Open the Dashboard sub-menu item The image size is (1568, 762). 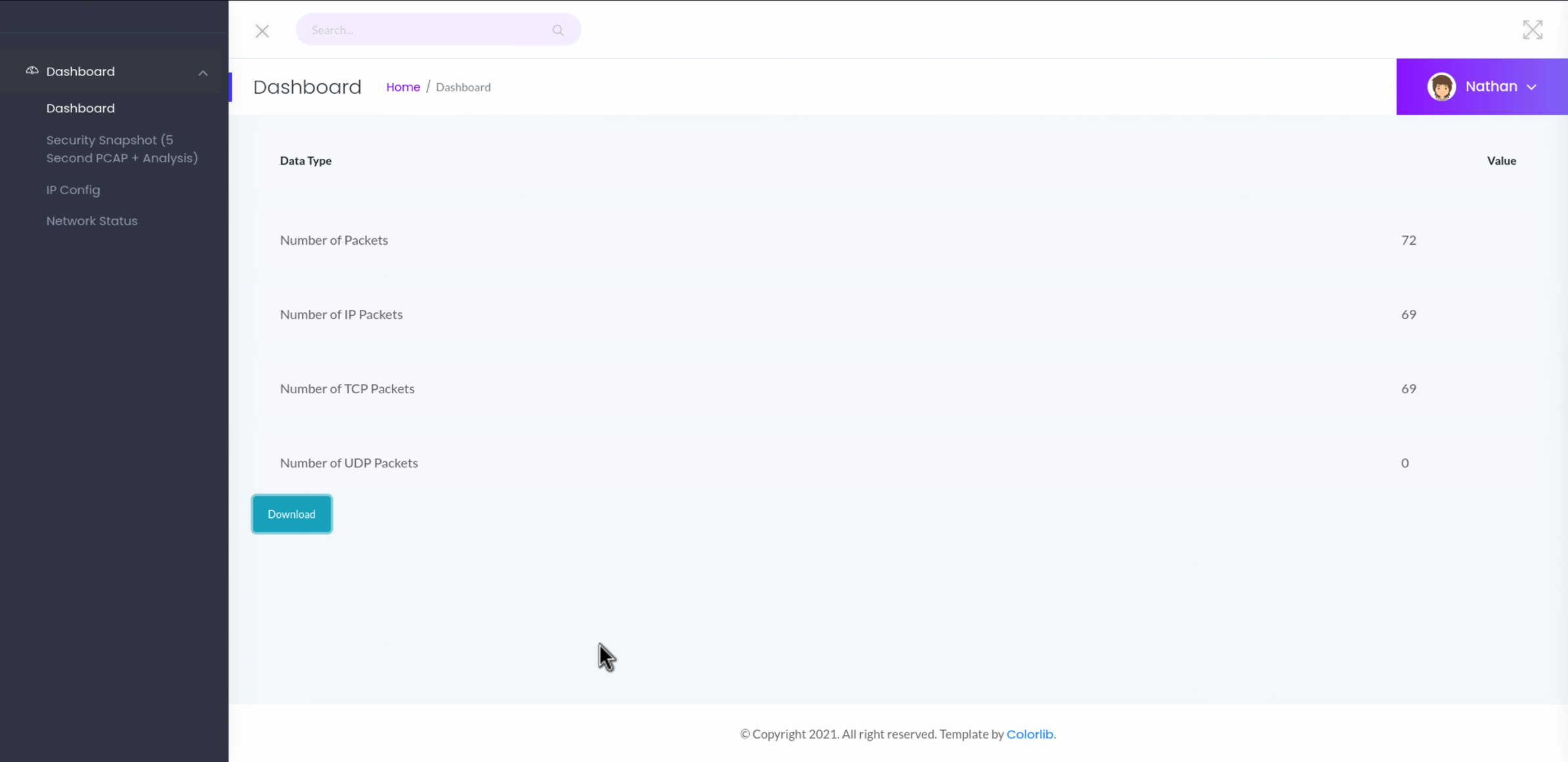[80, 108]
